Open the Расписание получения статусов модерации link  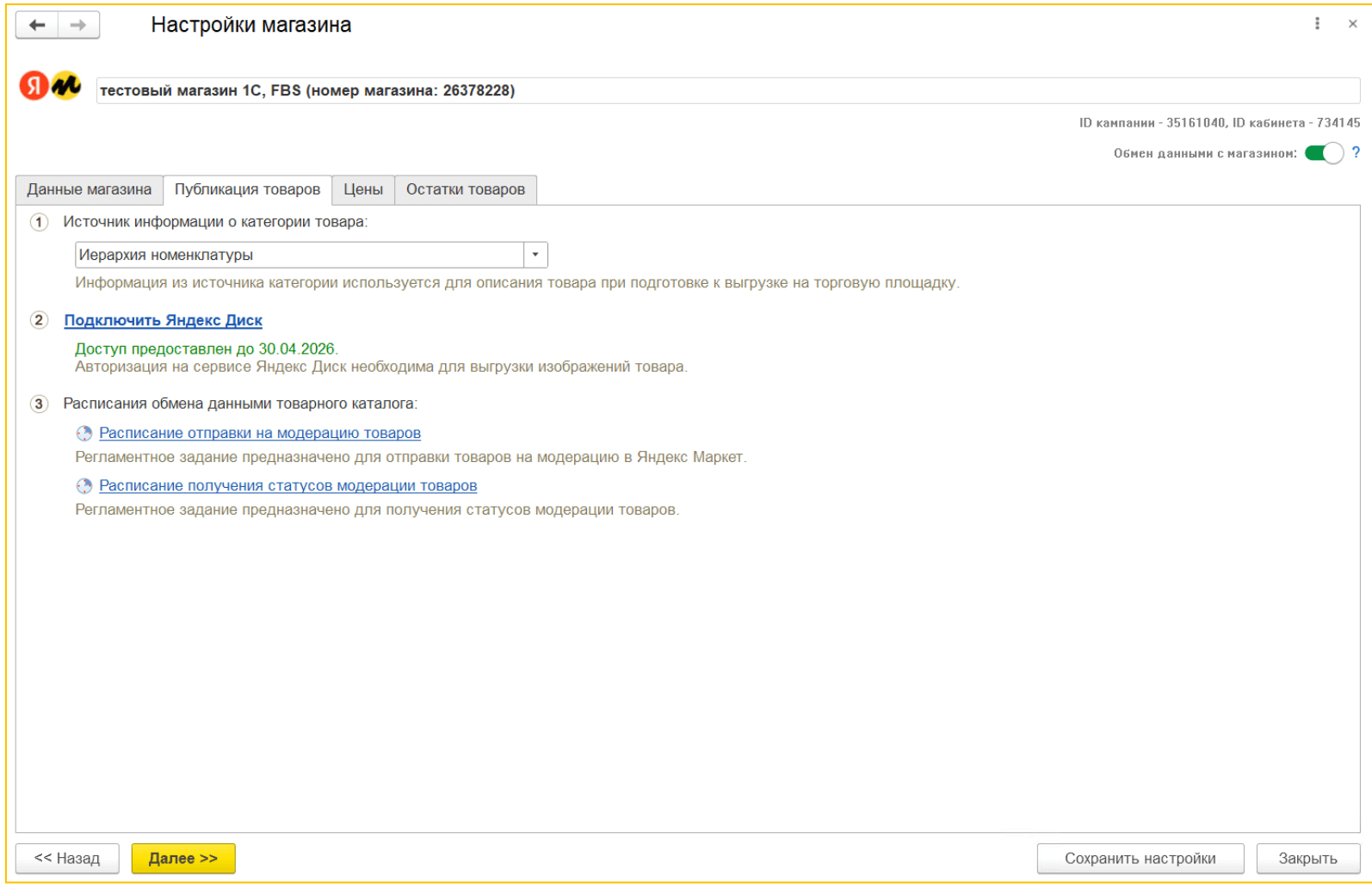pos(287,485)
